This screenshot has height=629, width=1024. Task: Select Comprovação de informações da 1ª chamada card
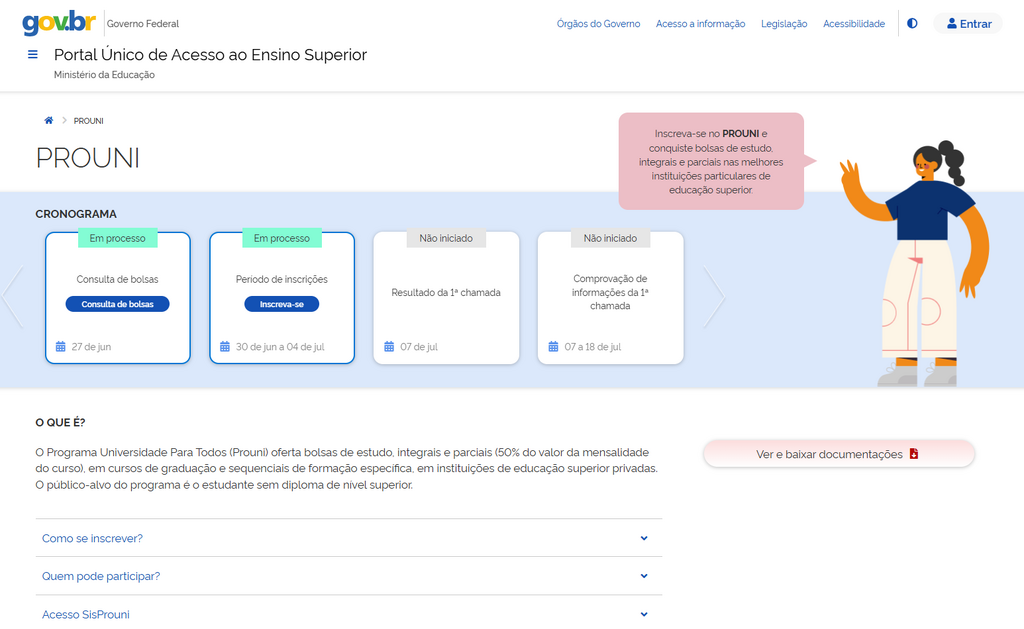point(611,297)
